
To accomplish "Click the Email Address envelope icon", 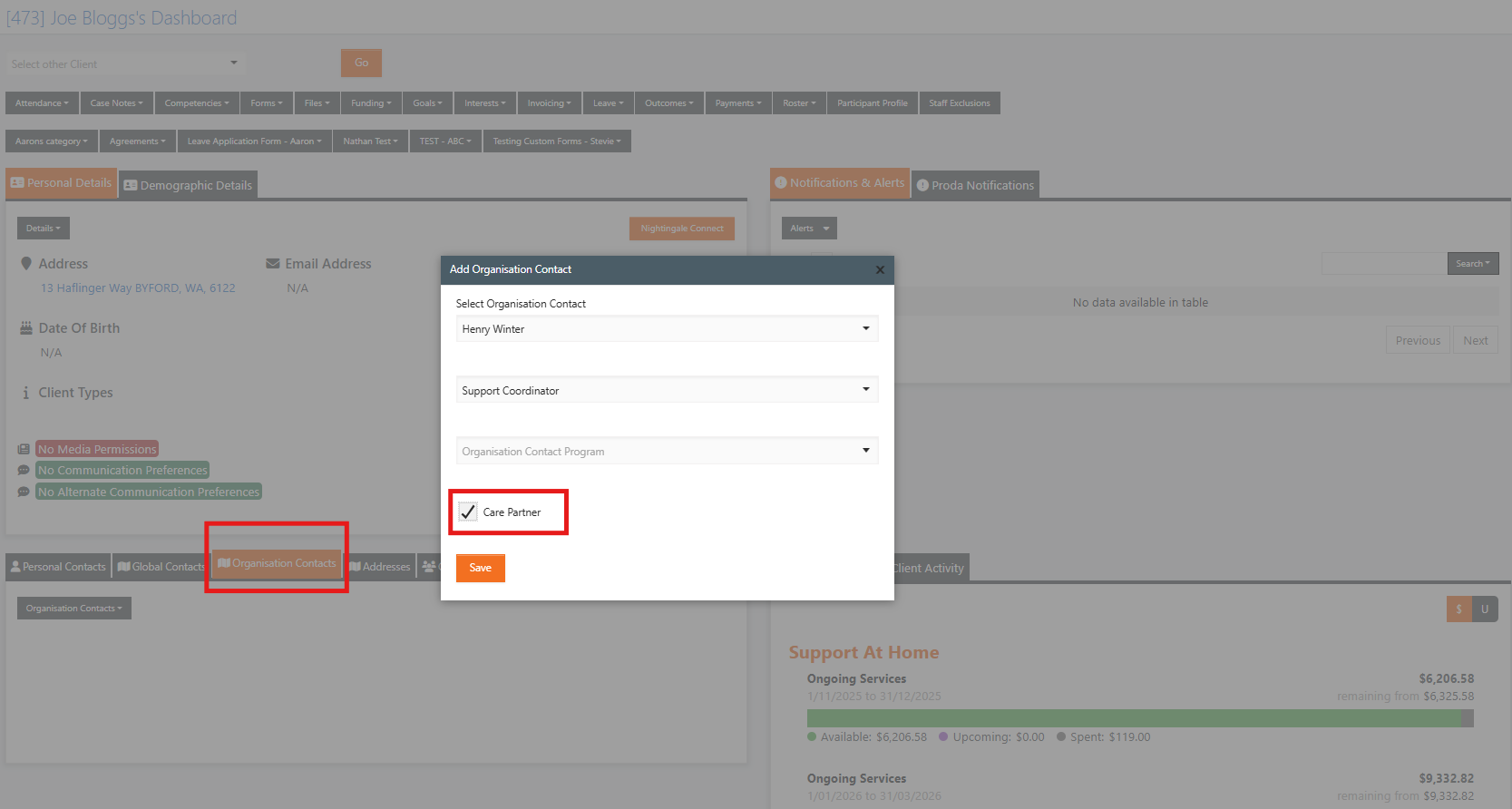I will [x=272, y=264].
